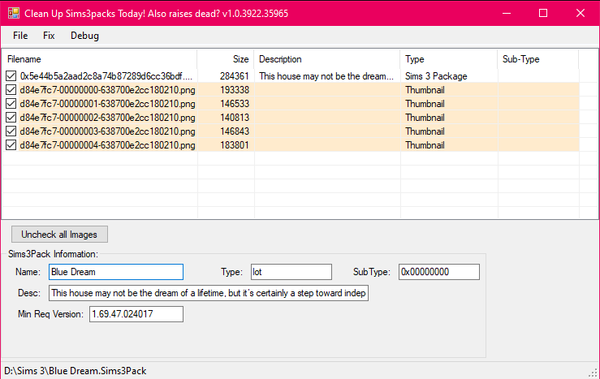Uncheck the Sims 3 Package file checkbox
The height and width of the screenshot is (379, 600).
click(11, 76)
